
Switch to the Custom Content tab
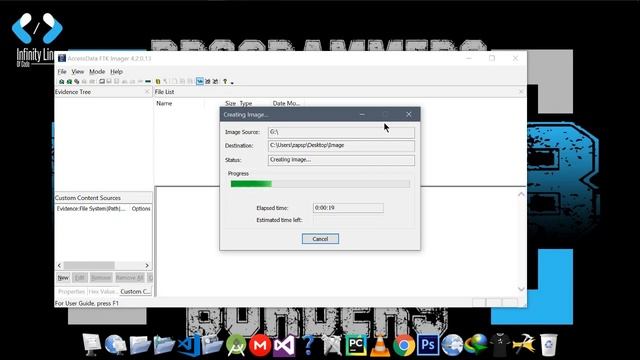(135, 292)
